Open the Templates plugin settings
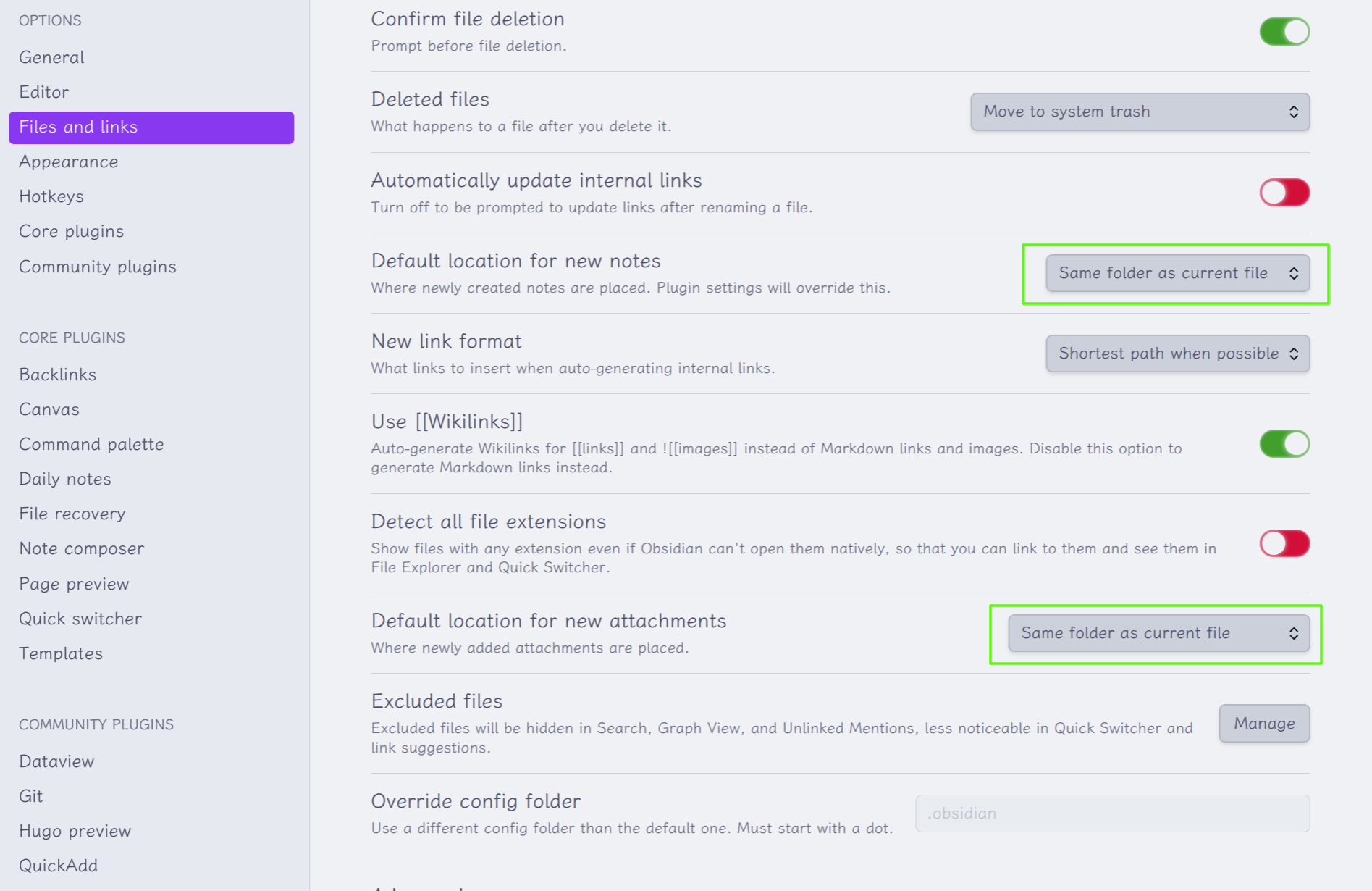 coord(61,653)
